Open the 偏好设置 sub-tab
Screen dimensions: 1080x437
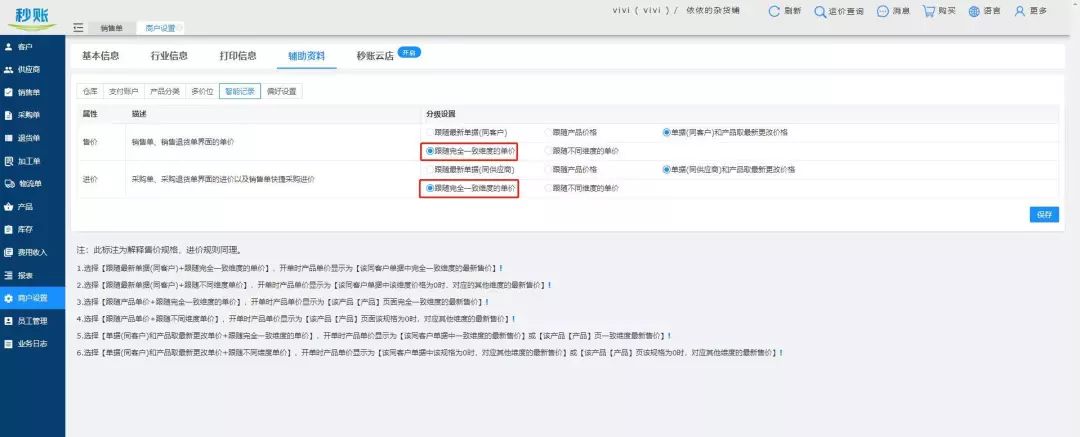[x=282, y=92]
